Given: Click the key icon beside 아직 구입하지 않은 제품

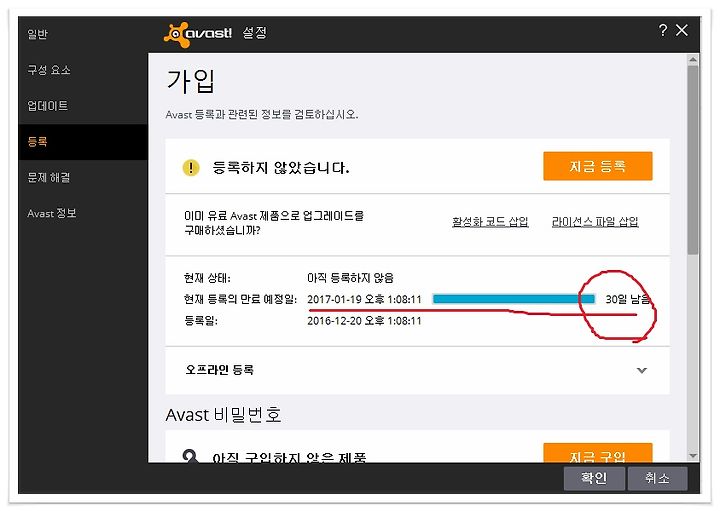Looking at the screenshot, I should [x=191, y=456].
